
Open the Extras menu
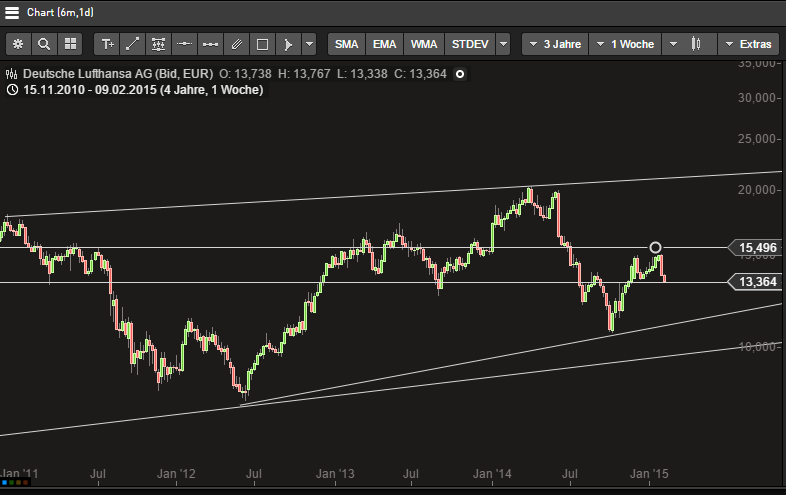coord(747,44)
